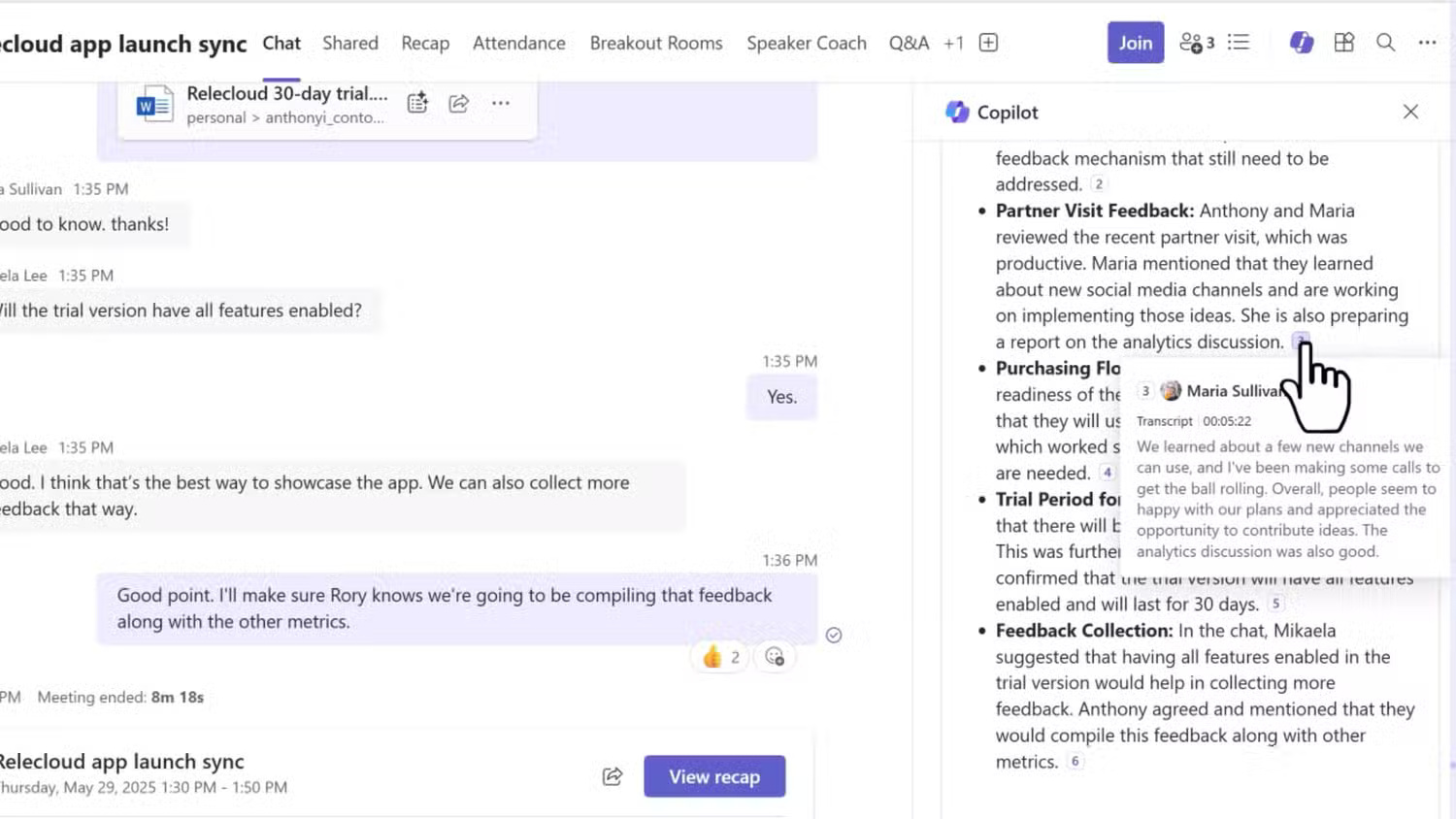This screenshot has width=1456, height=819.
Task: Open citation 6 after 'metrics.'
Action: pyautogui.click(x=1075, y=762)
